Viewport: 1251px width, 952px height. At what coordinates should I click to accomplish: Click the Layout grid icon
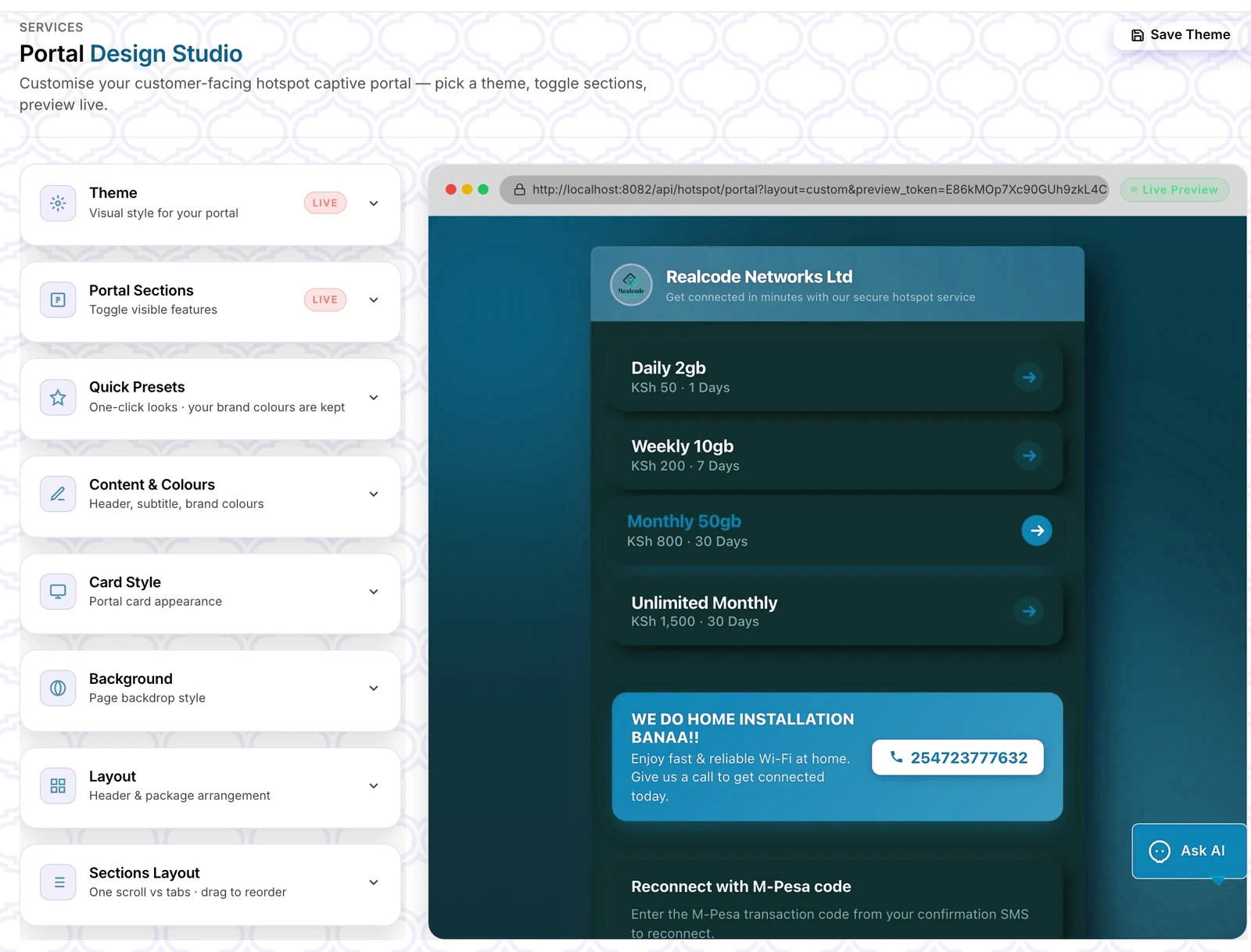click(x=58, y=786)
